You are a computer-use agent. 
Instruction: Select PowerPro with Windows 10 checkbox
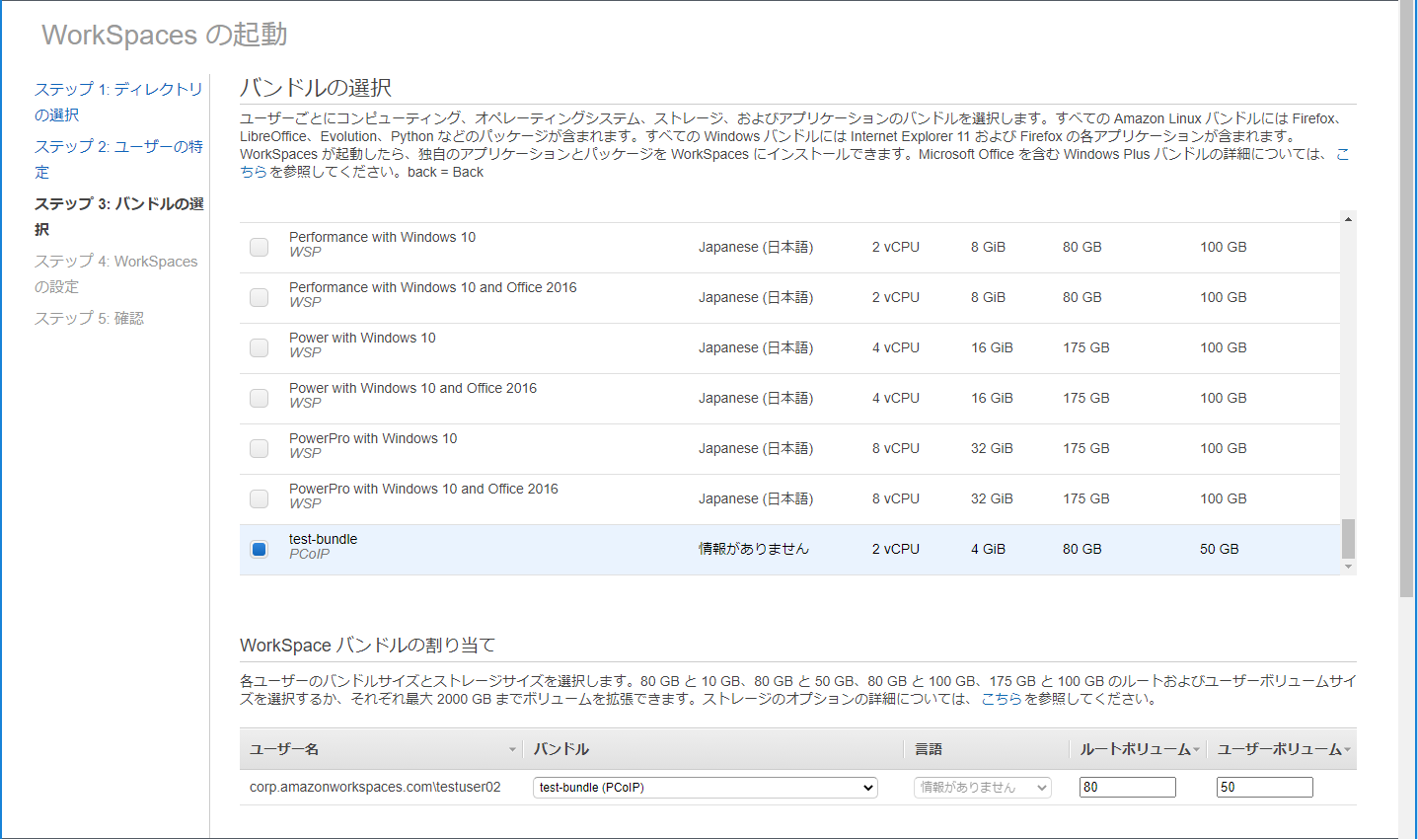point(259,448)
